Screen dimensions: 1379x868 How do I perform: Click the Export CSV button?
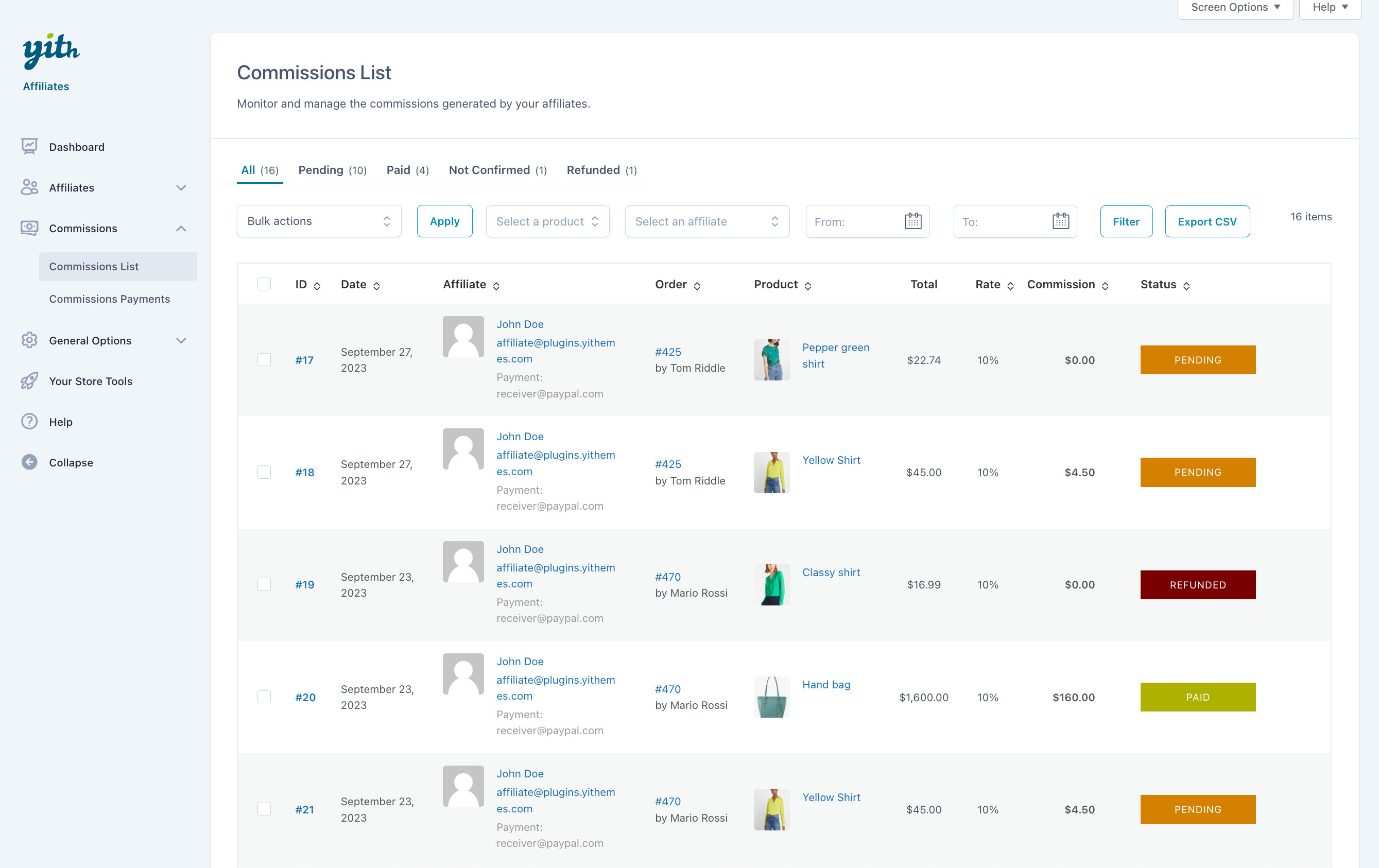click(1206, 221)
